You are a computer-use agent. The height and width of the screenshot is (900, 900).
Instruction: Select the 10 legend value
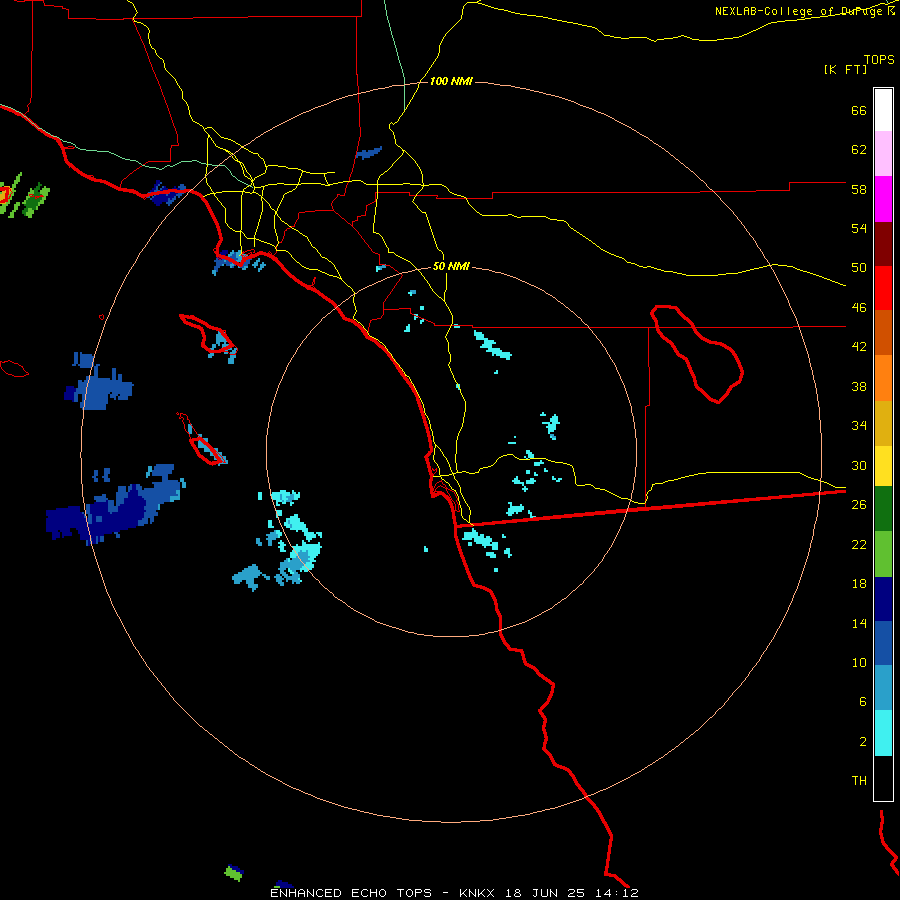tap(859, 662)
